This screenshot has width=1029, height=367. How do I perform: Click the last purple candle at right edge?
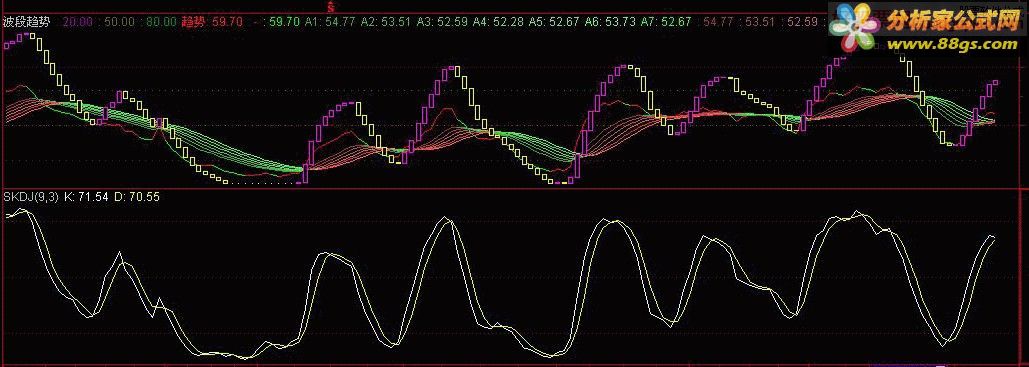[995, 83]
